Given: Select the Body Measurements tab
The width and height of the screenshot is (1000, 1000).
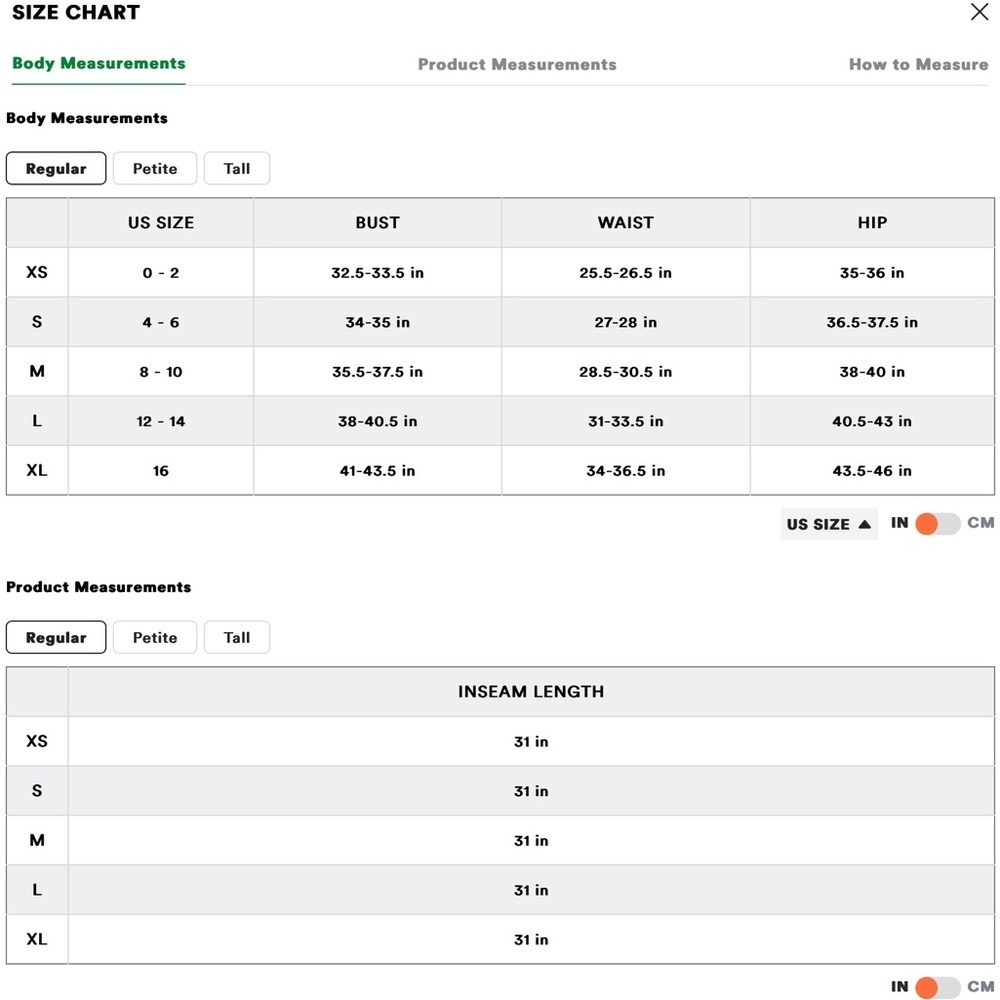Looking at the screenshot, I should [99, 63].
